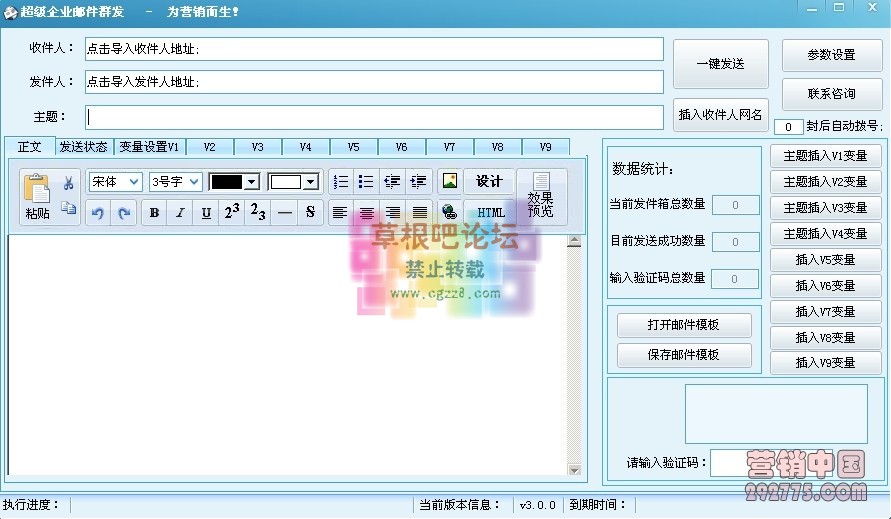Viewport: 891px width, 519px height.
Task: Open the 宋体 font dropdown
Action: tap(115, 182)
